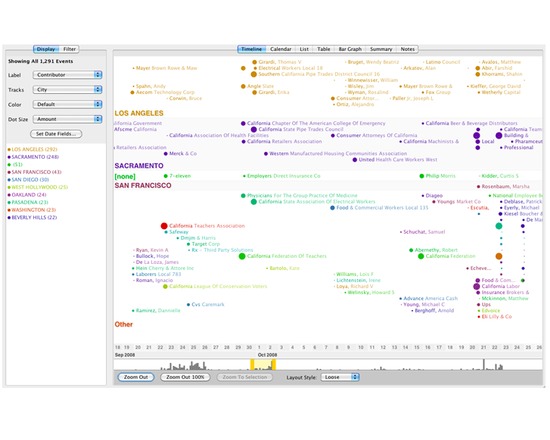
Task: Select the Merck & Co event
Action: 181,154
